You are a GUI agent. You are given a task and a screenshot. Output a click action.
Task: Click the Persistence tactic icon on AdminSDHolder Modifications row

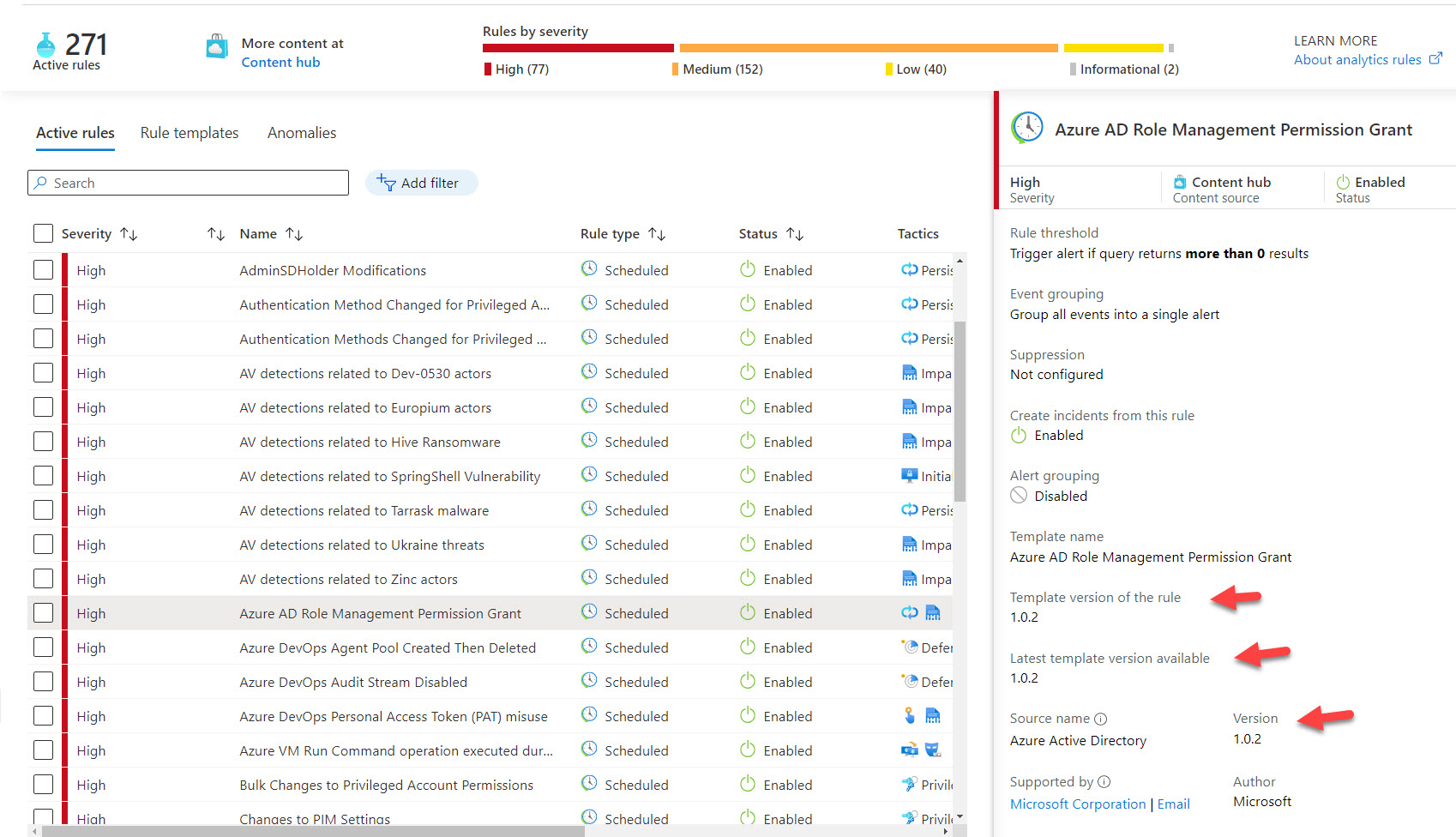[910, 269]
